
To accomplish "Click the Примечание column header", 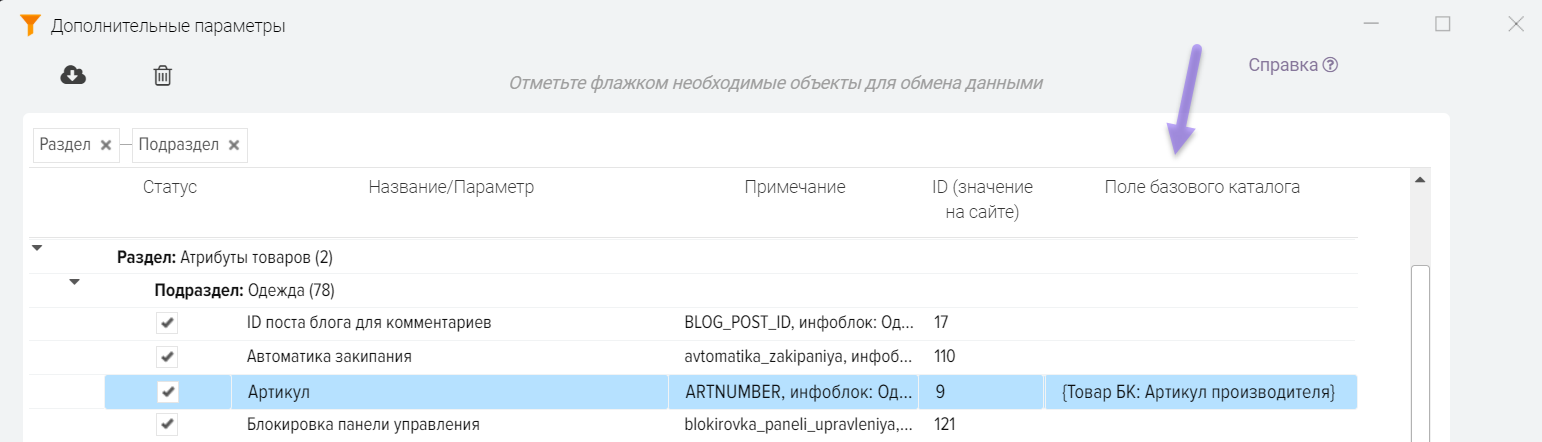I will tap(795, 187).
